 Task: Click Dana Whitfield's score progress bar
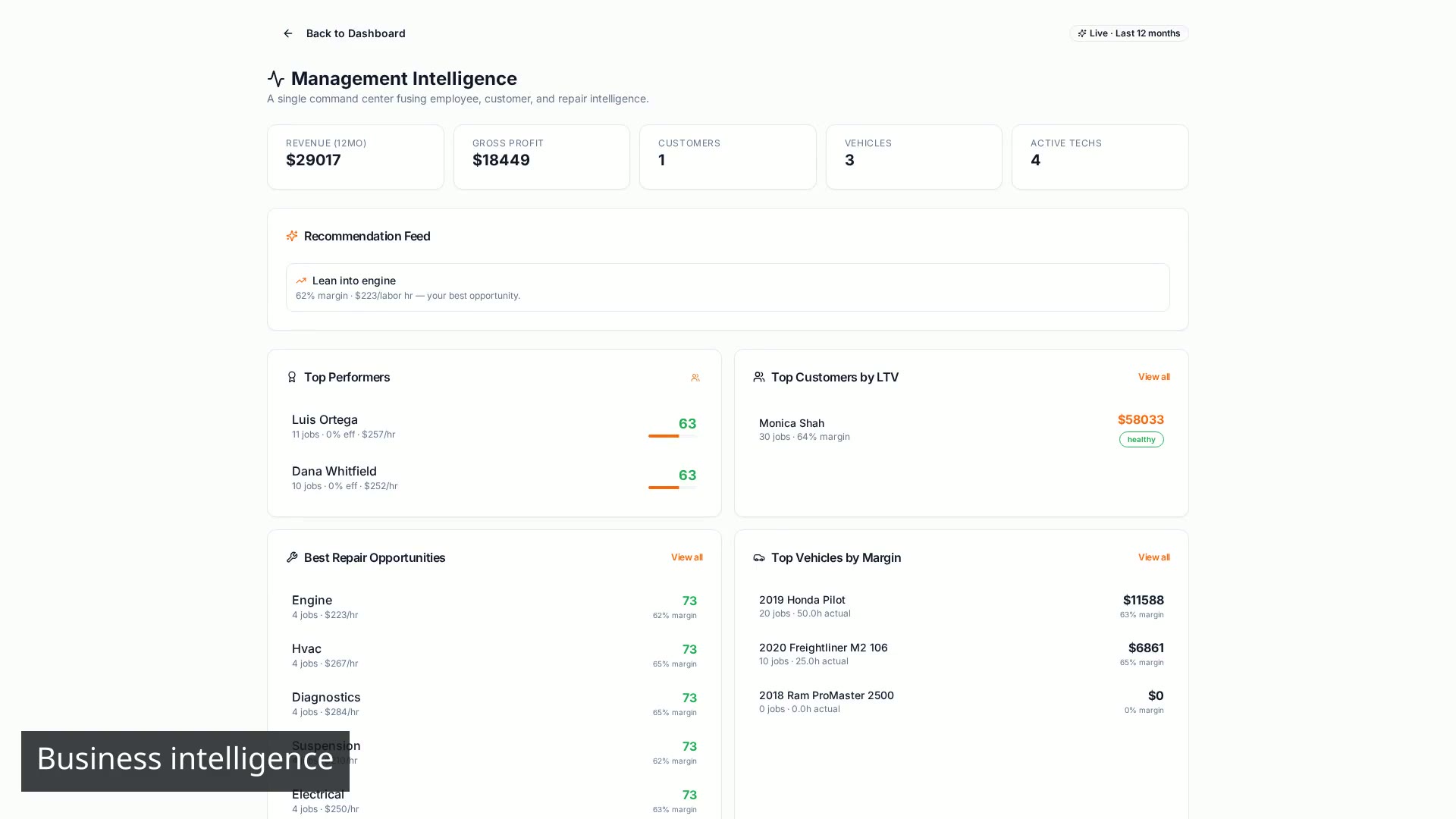(672, 488)
